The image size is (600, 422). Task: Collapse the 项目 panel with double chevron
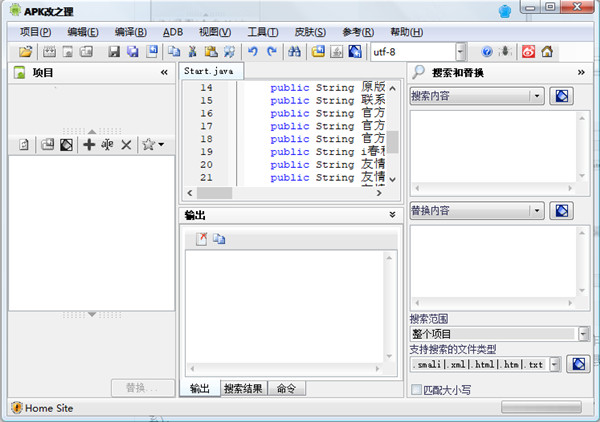164,73
